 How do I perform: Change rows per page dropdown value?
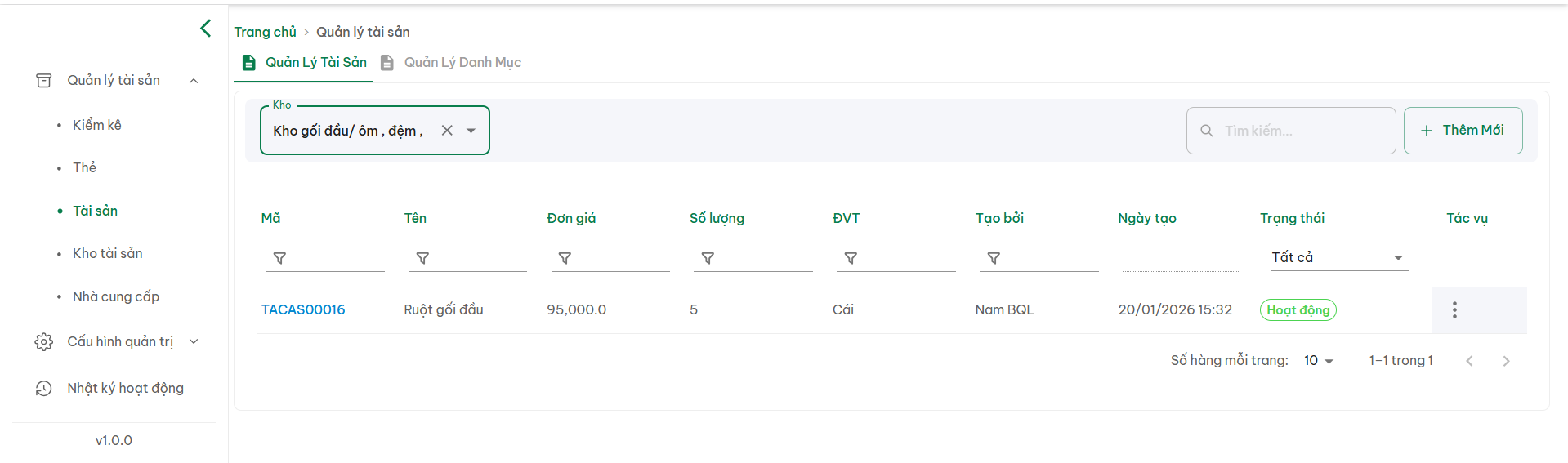[x=1318, y=361]
